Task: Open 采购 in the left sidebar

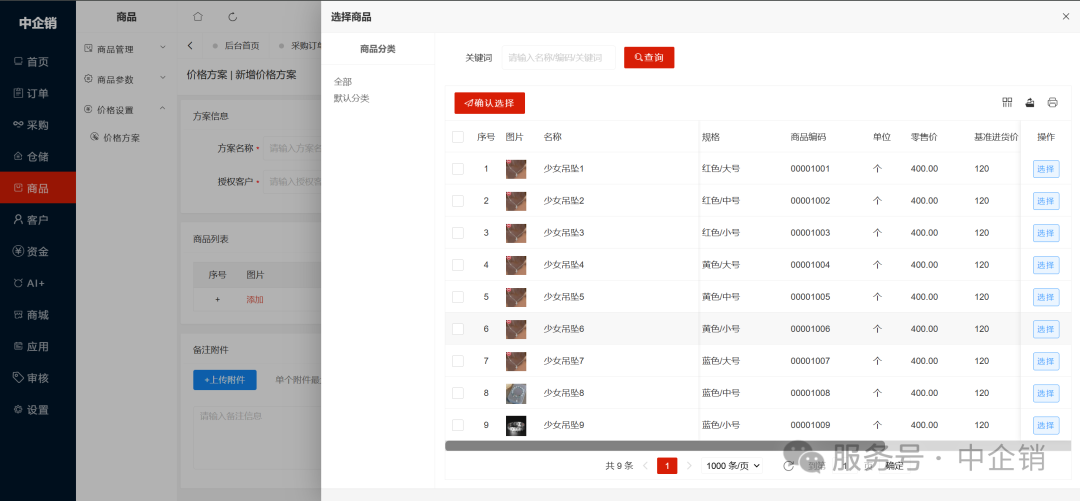Action: pos(37,125)
